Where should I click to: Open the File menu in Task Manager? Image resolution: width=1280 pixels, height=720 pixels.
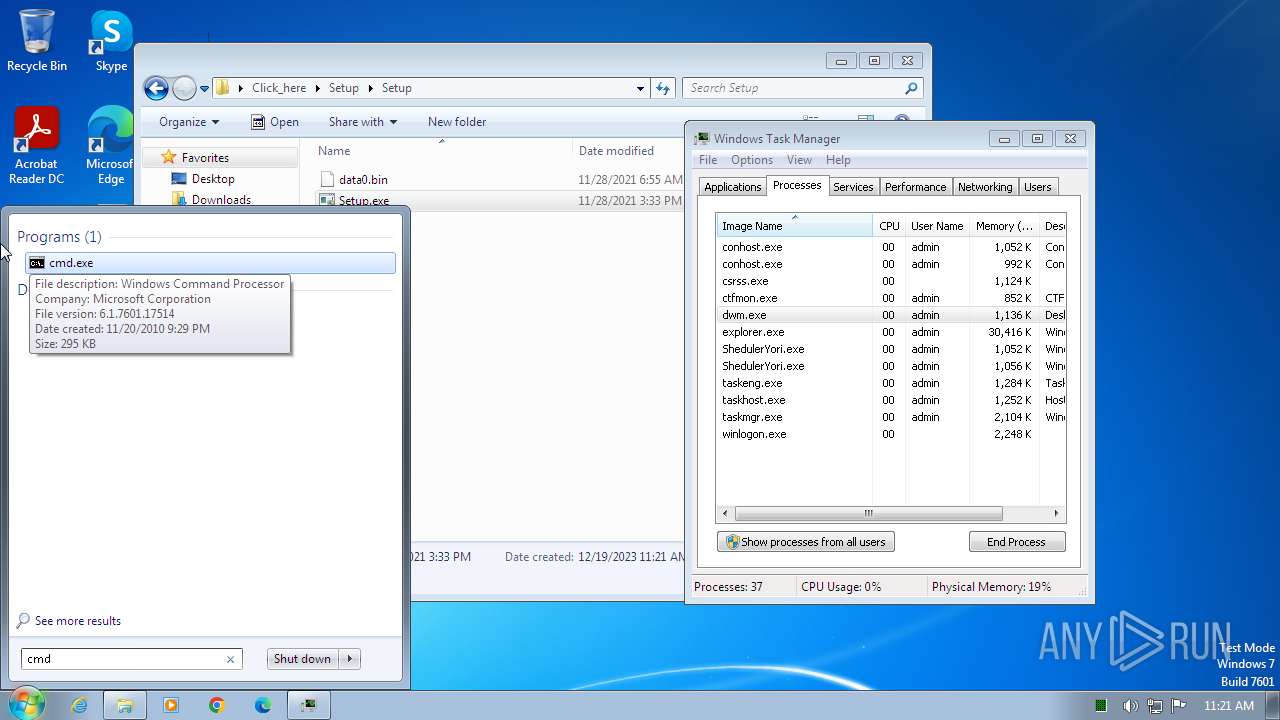[708, 160]
